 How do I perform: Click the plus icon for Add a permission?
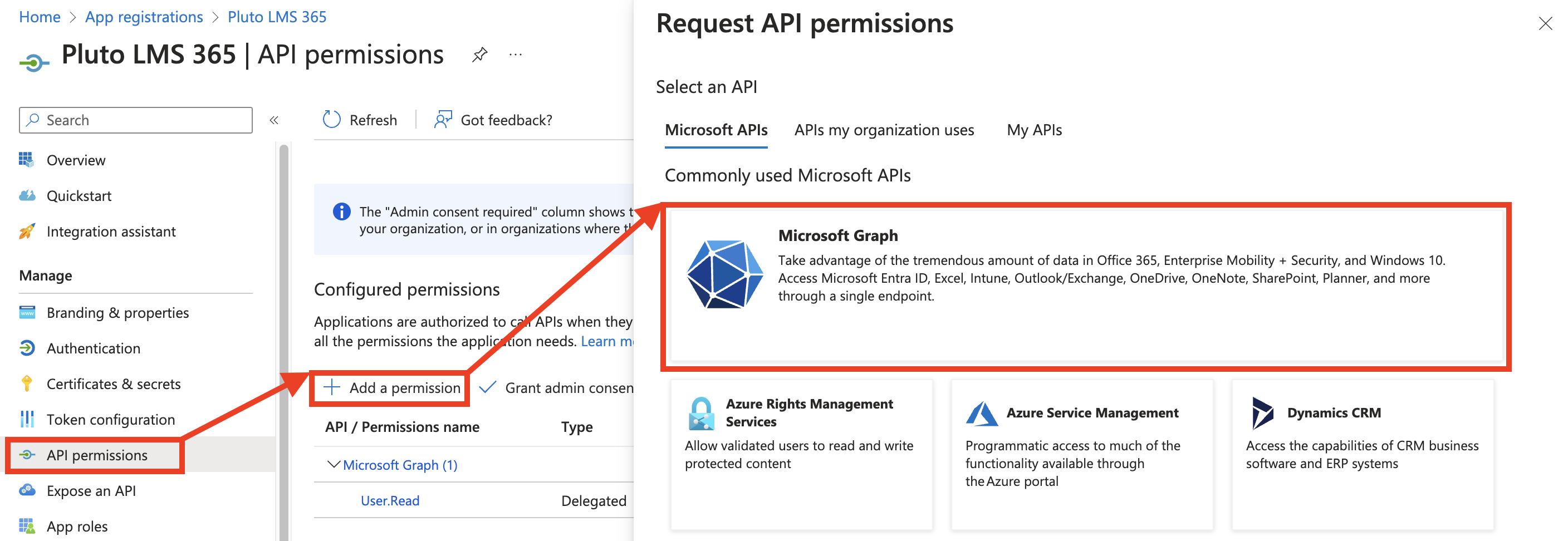(x=331, y=387)
